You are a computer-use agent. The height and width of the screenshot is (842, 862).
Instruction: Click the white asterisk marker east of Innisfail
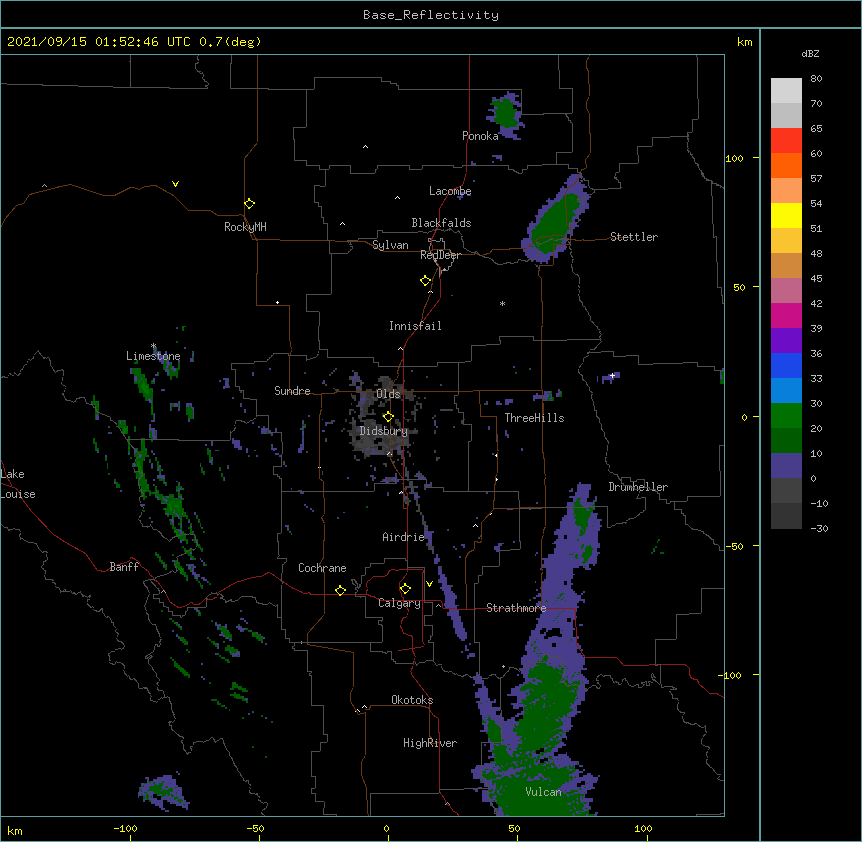[x=502, y=303]
